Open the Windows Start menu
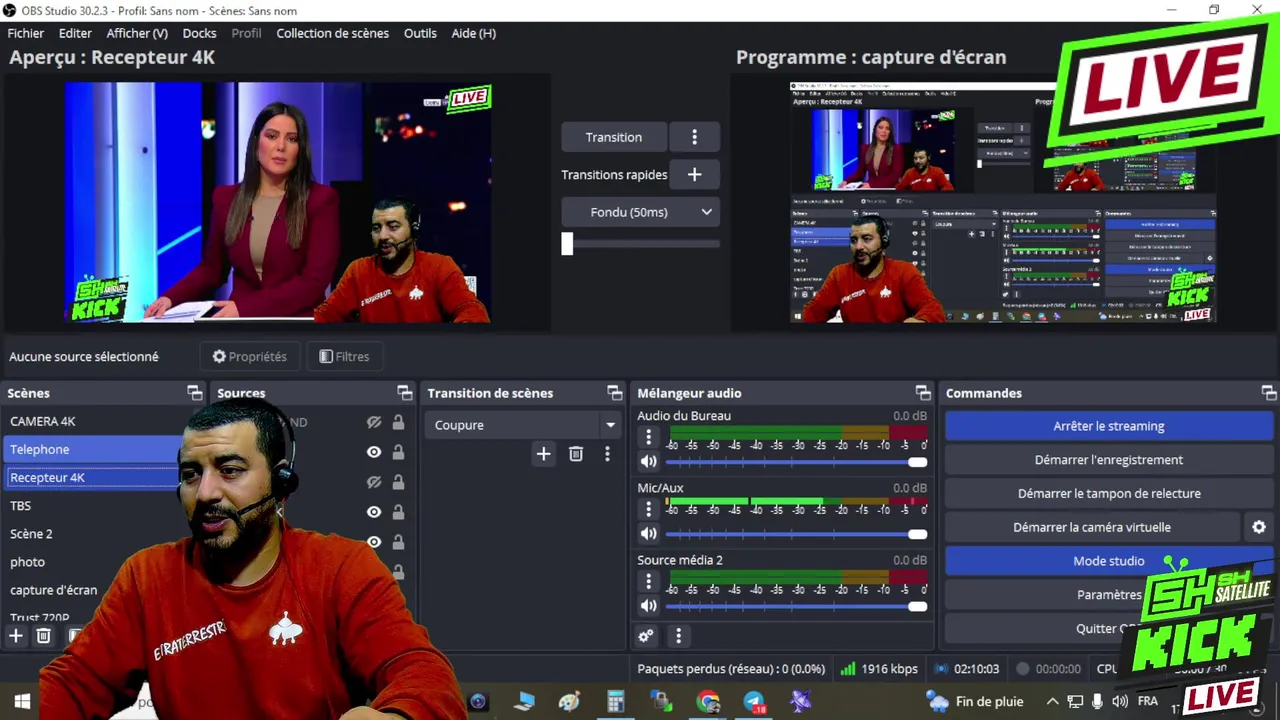 tap(22, 702)
